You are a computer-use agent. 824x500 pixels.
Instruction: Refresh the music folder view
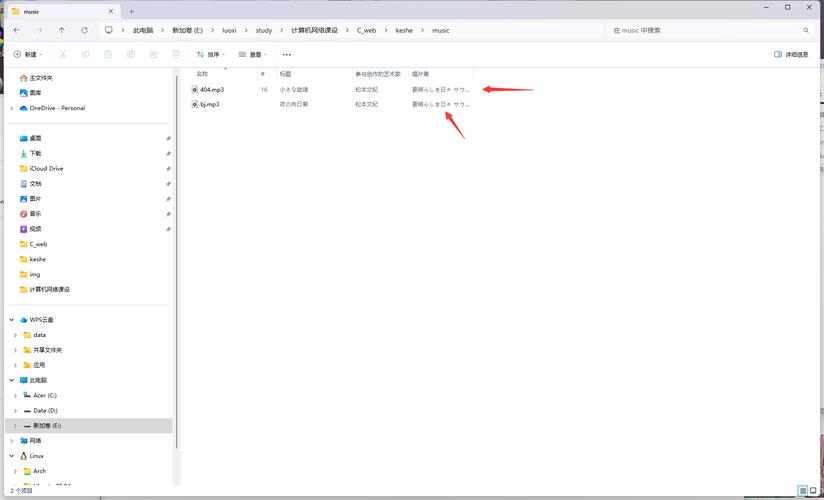click(x=85, y=30)
